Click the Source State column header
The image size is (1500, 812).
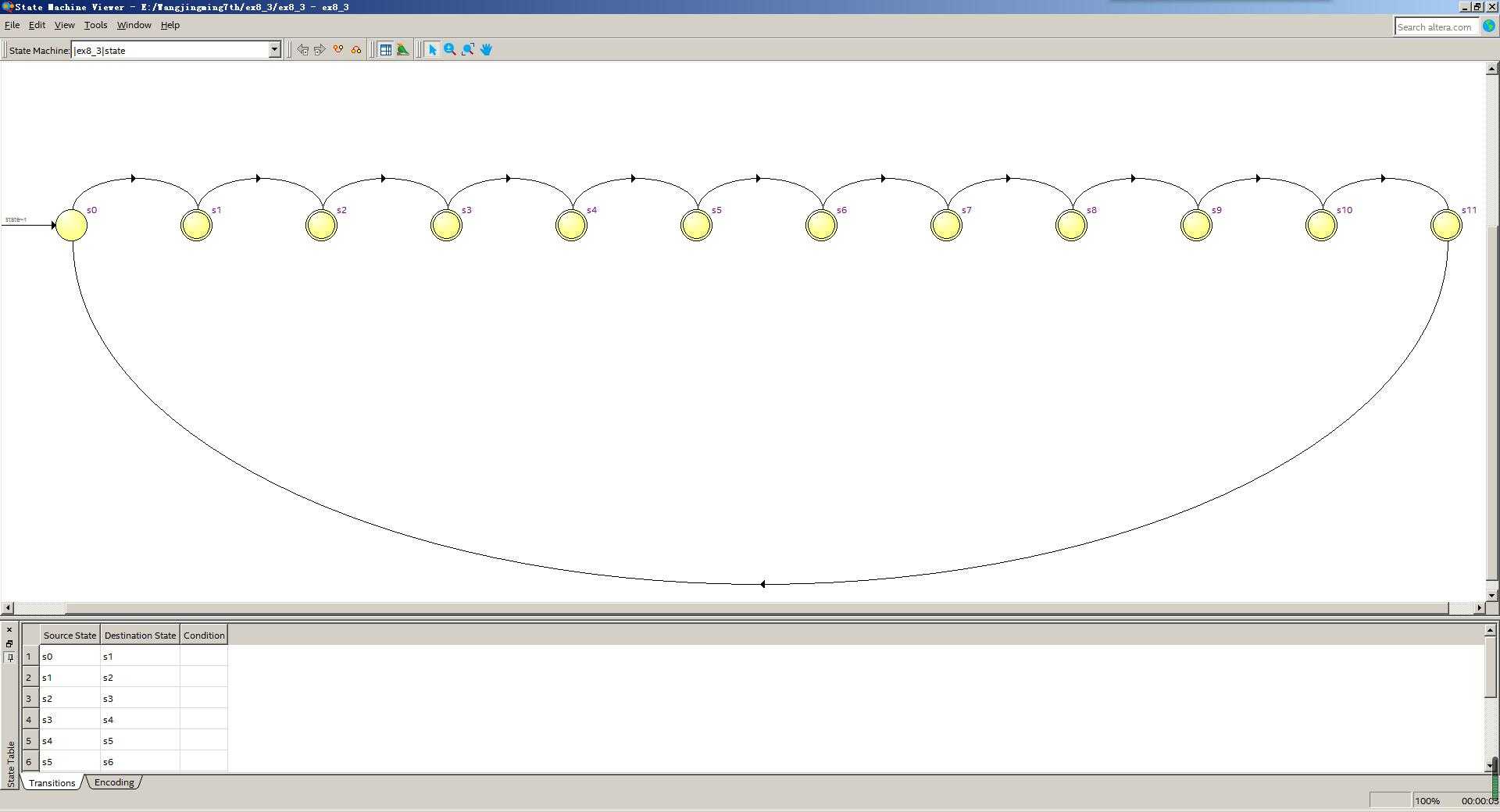tap(70, 635)
